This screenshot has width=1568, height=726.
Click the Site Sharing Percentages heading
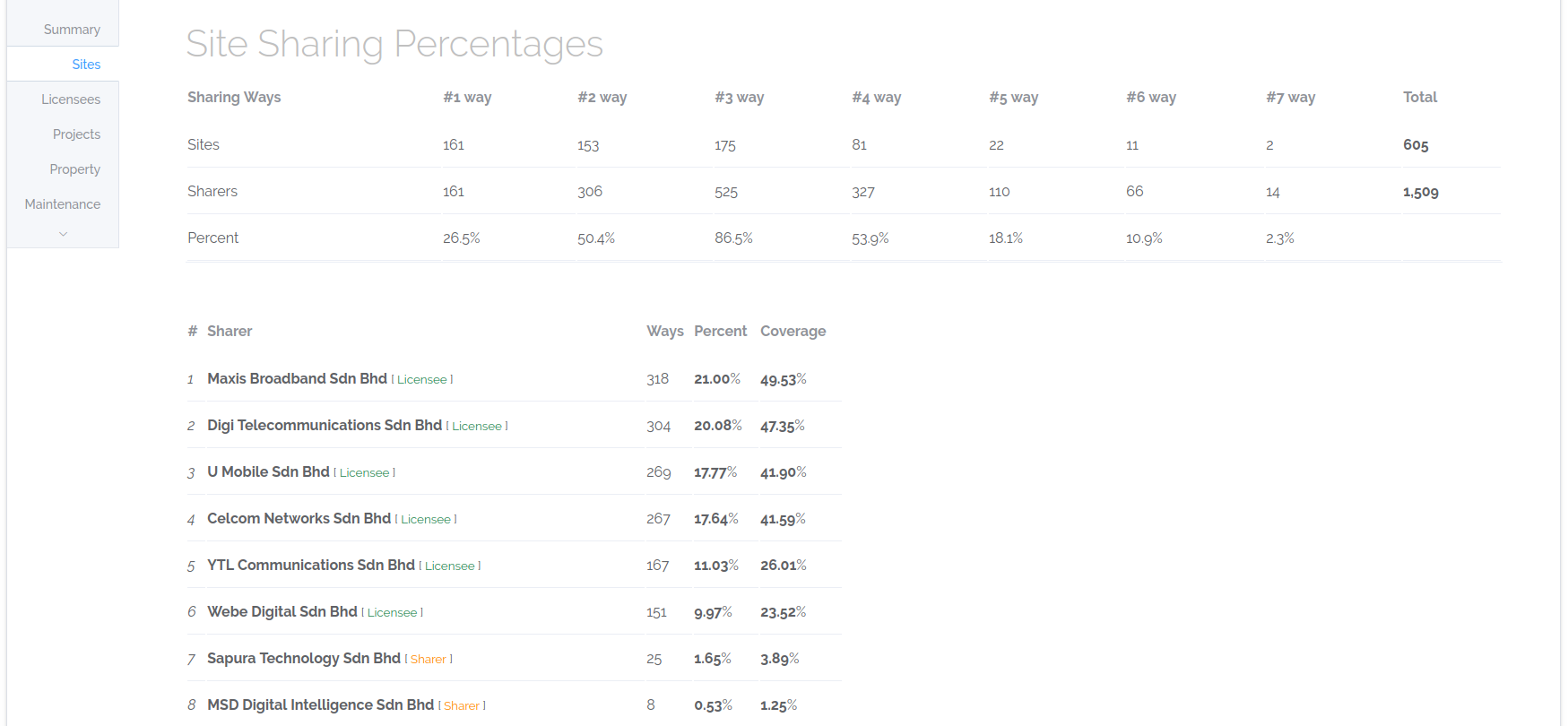click(394, 44)
